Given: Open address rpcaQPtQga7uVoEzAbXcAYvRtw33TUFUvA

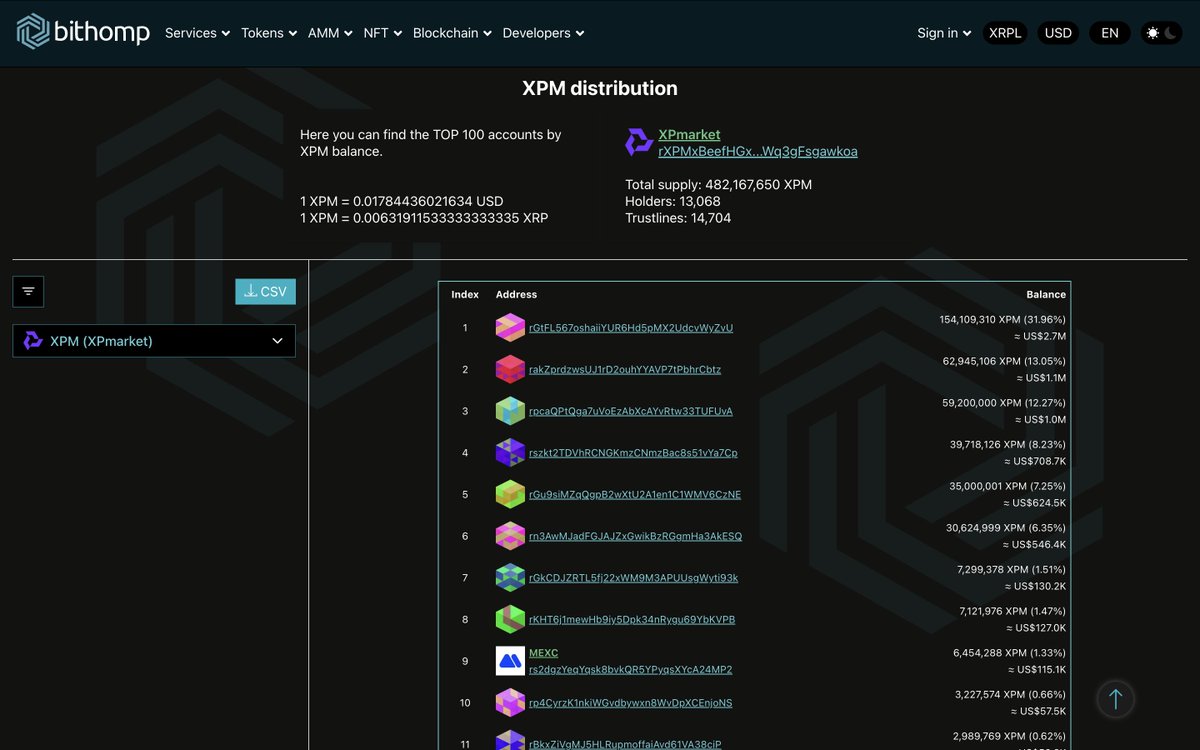Looking at the screenshot, I should click(x=631, y=411).
